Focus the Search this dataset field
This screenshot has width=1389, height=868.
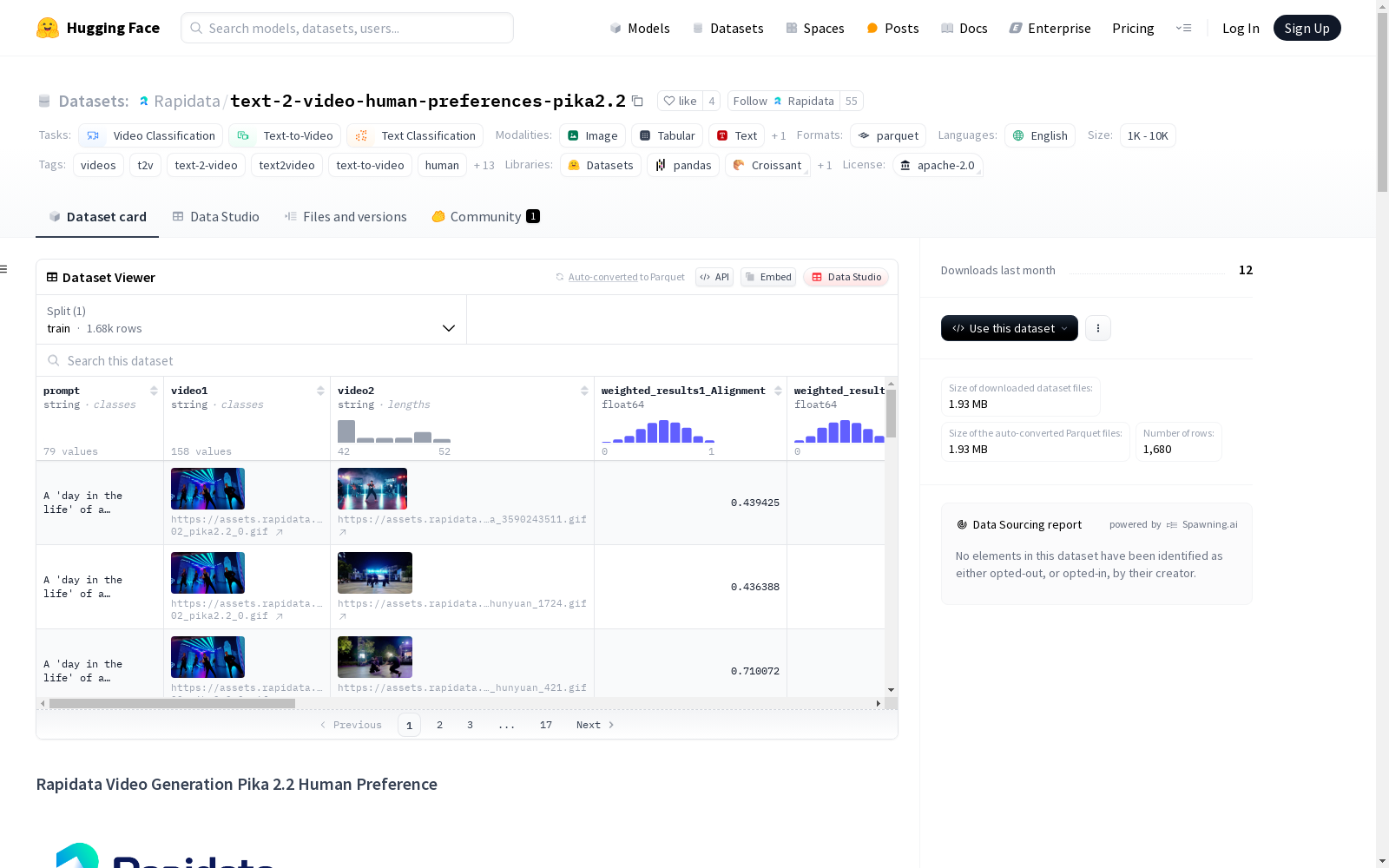(x=467, y=360)
